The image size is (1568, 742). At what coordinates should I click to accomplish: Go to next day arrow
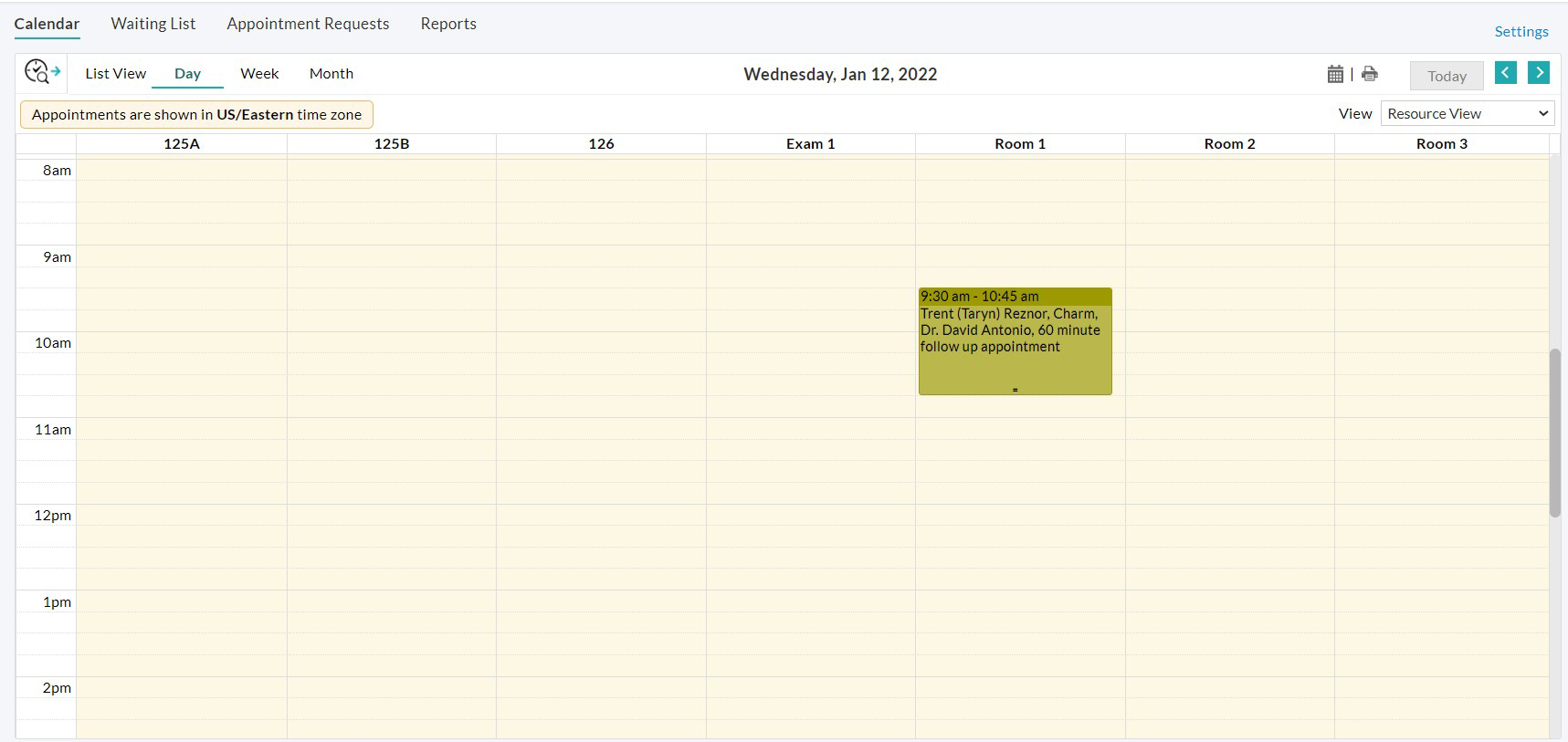pos(1538,73)
